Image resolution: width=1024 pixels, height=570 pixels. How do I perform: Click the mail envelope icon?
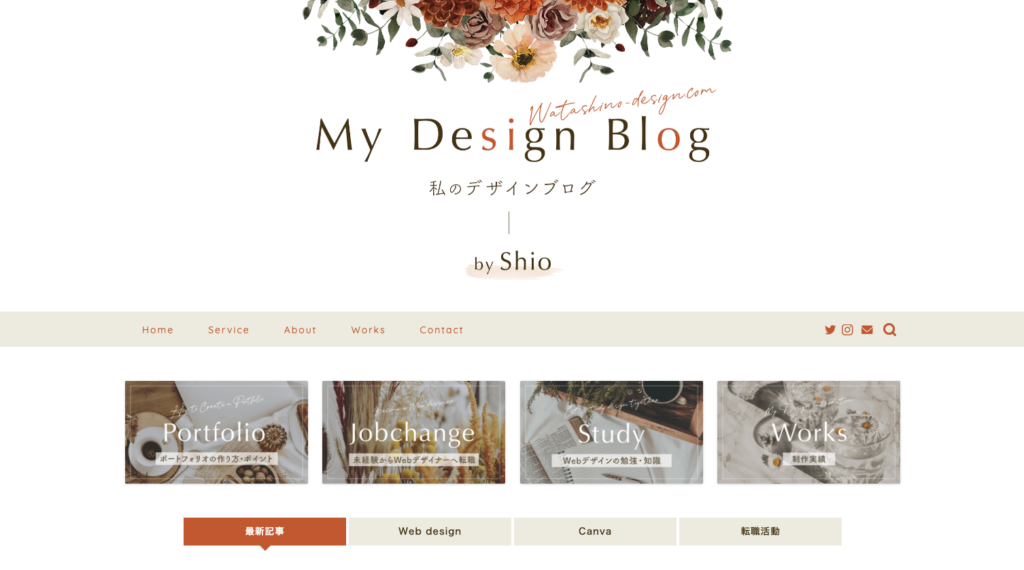pos(867,330)
